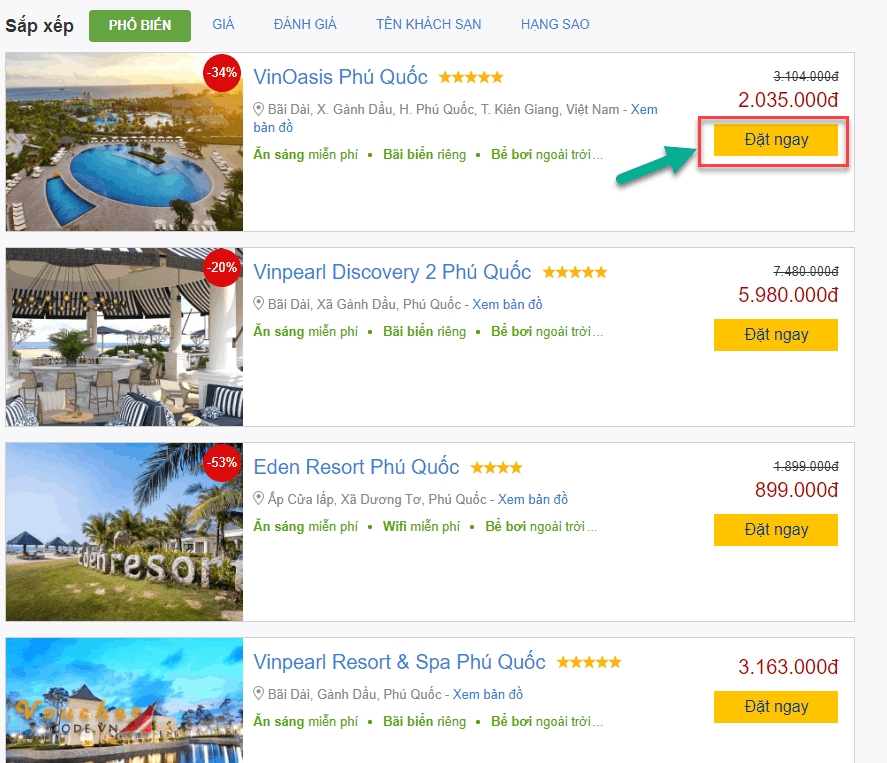
Task: Sort by TÊN KHÁCH SẠN
Action: [x=428, y=24]
